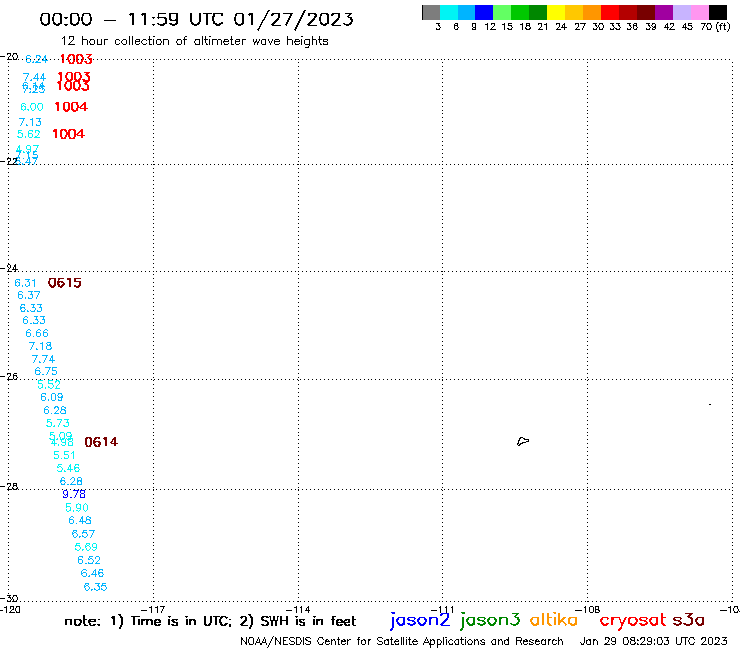
Task: Click the purple swatch in the color legend
Action: point(664,12)
